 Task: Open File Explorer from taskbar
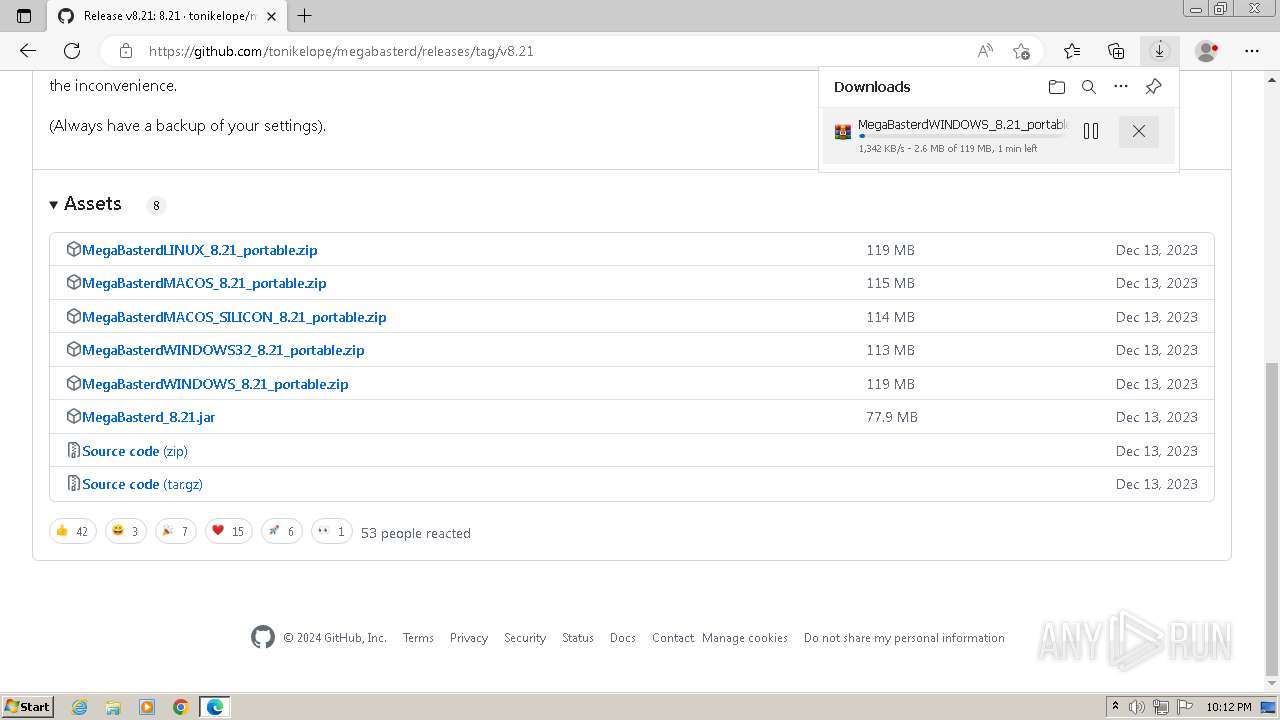(113, 707)
